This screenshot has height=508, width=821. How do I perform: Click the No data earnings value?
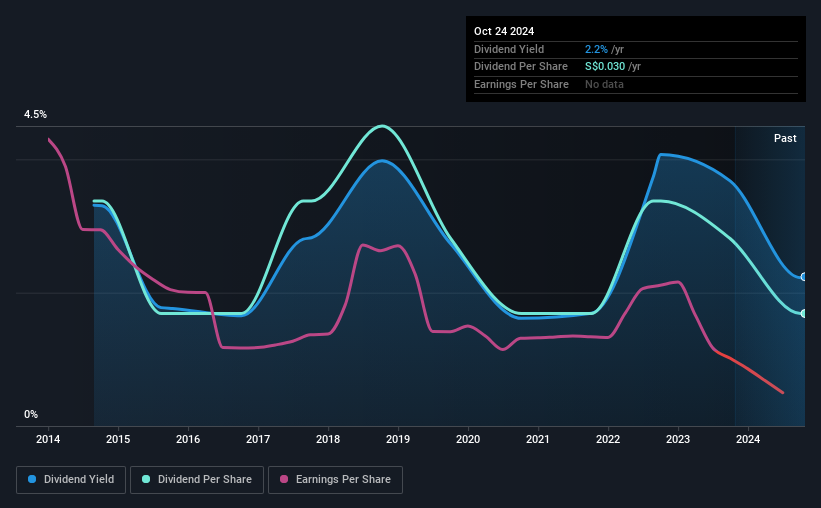click(604, 84)
